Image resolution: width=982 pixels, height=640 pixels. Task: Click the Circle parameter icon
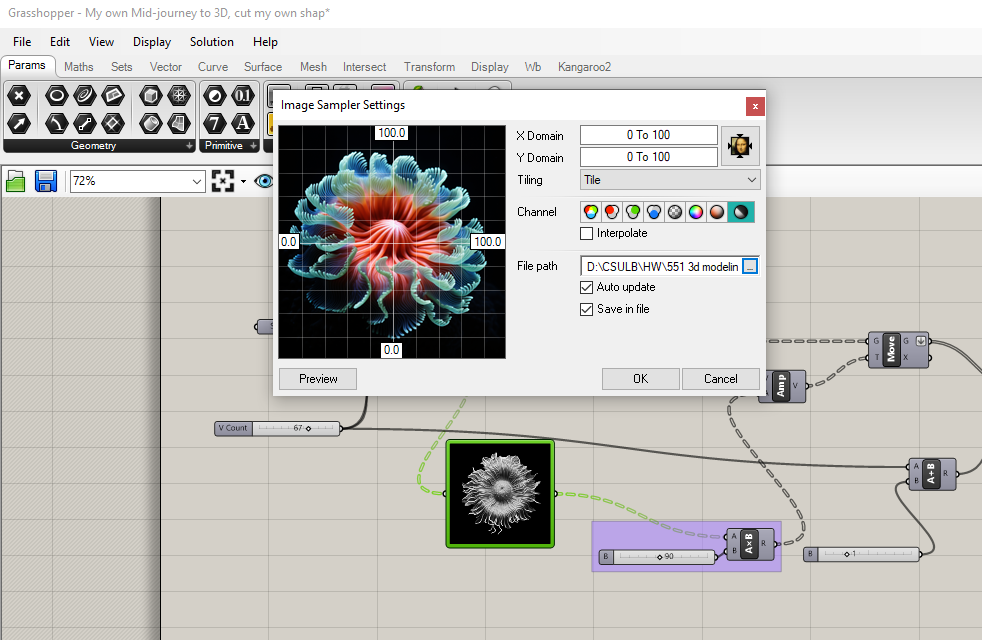57,97
